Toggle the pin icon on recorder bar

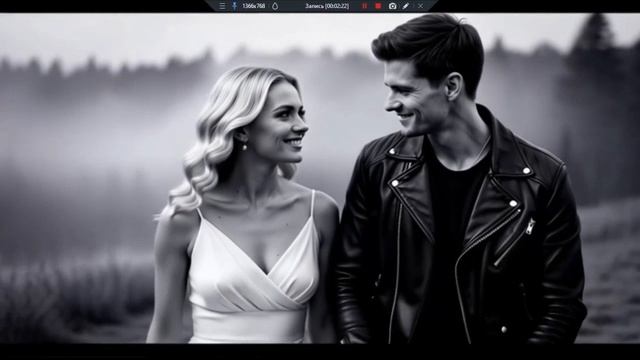coord(234,6)
